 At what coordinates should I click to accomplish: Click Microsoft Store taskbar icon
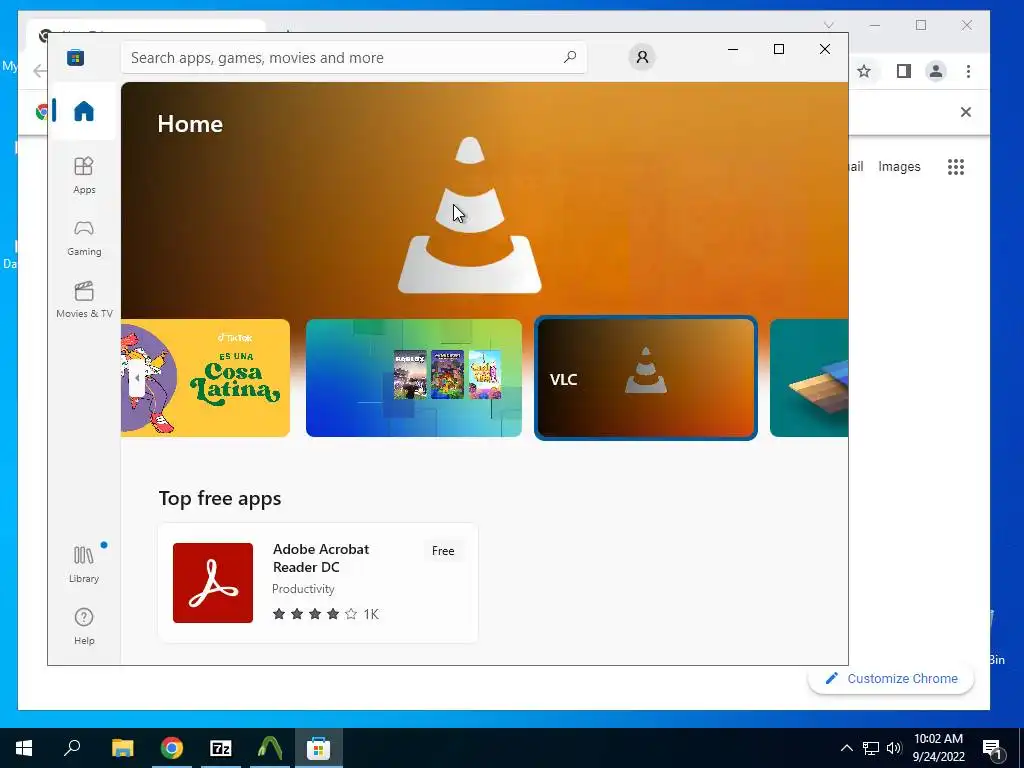click(319, 748)
